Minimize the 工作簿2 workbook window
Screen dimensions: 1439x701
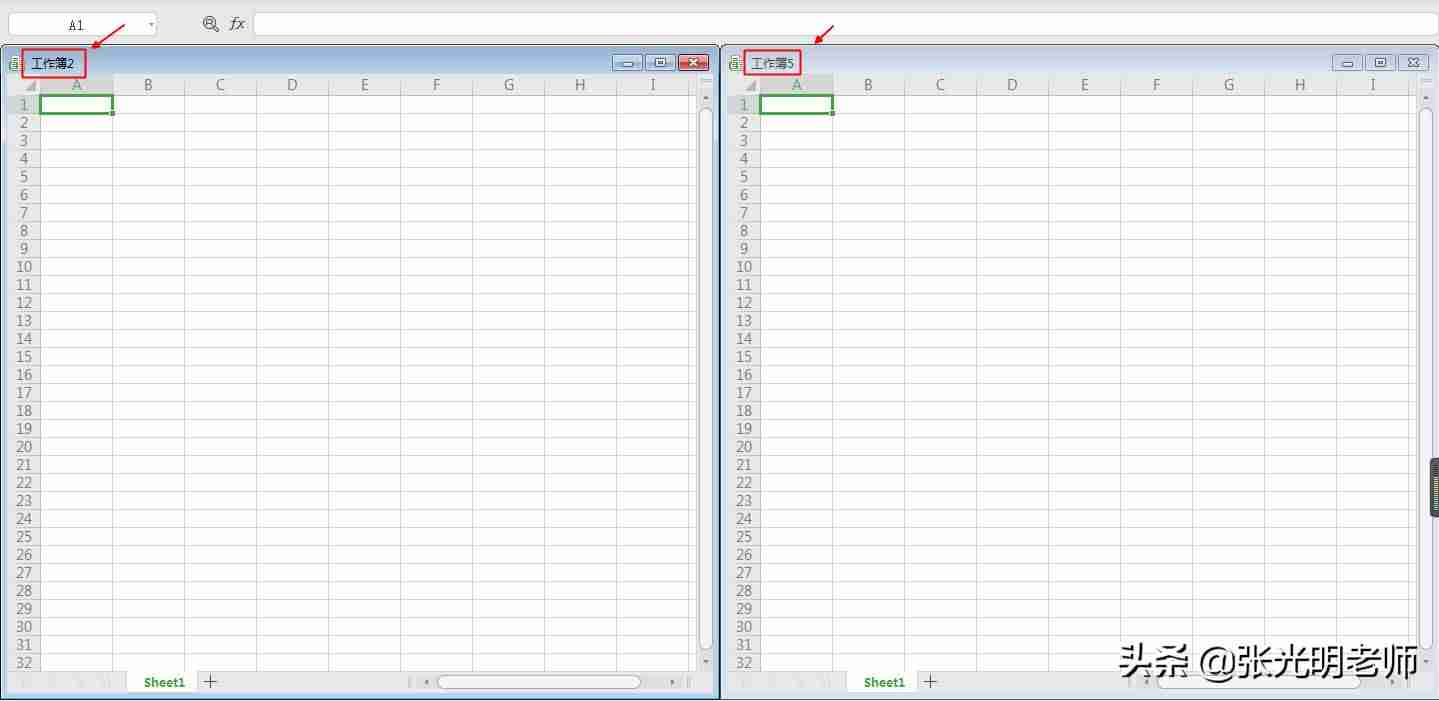(627, 63)
